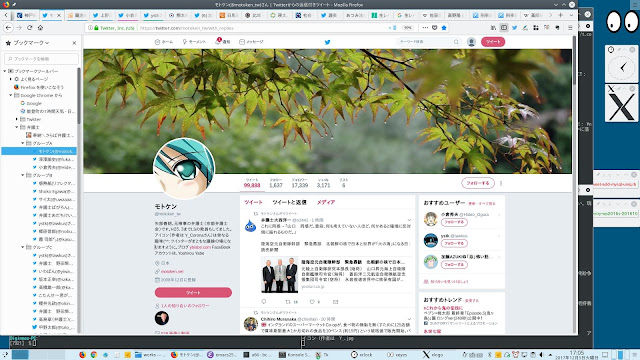Retweet the first tweet showing 18
This screenshot has height=360, width=640.
pos(291,302)
